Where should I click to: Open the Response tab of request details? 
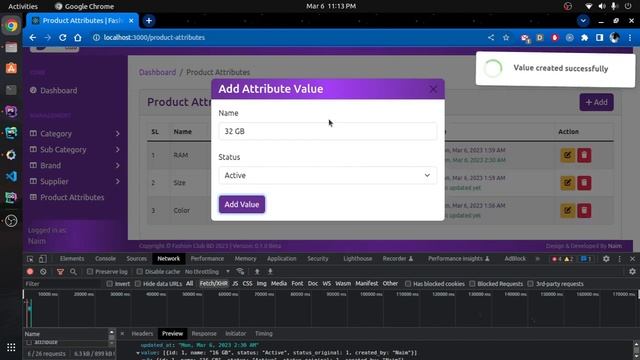[x=204, y=334]
